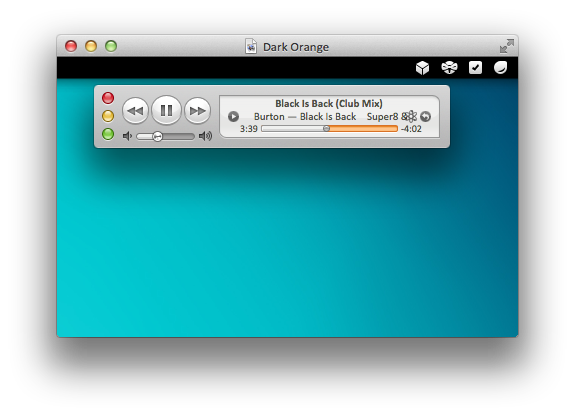The height and width of the screenshot is (416, 575).
Task: Click the song progress bar thumb
Action: [326, 128]
